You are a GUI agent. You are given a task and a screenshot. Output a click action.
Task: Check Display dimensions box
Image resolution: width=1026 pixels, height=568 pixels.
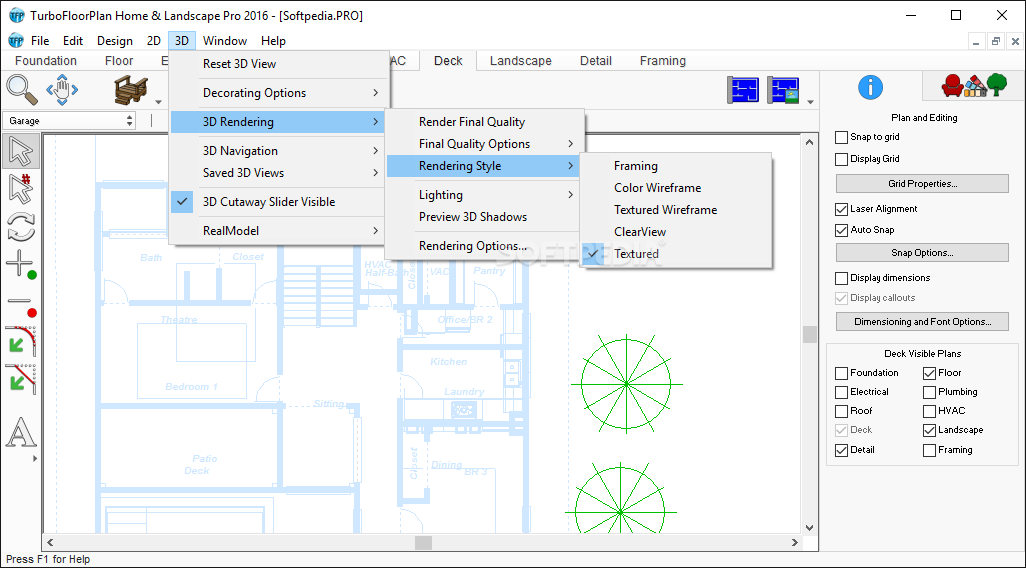click(x=841, y=278)
